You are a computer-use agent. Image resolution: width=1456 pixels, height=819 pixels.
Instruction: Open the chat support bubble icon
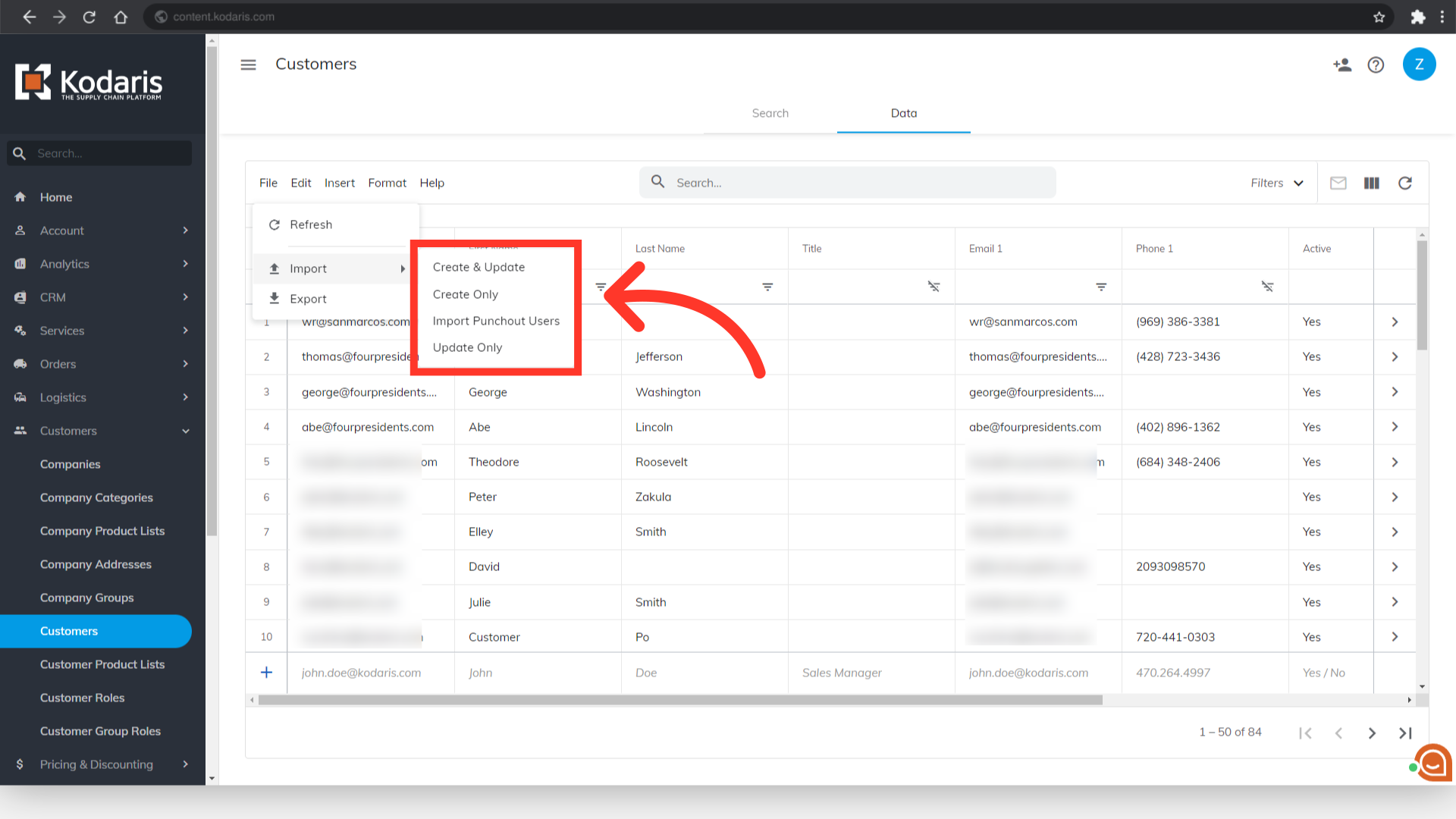(x=1432, y=763)
